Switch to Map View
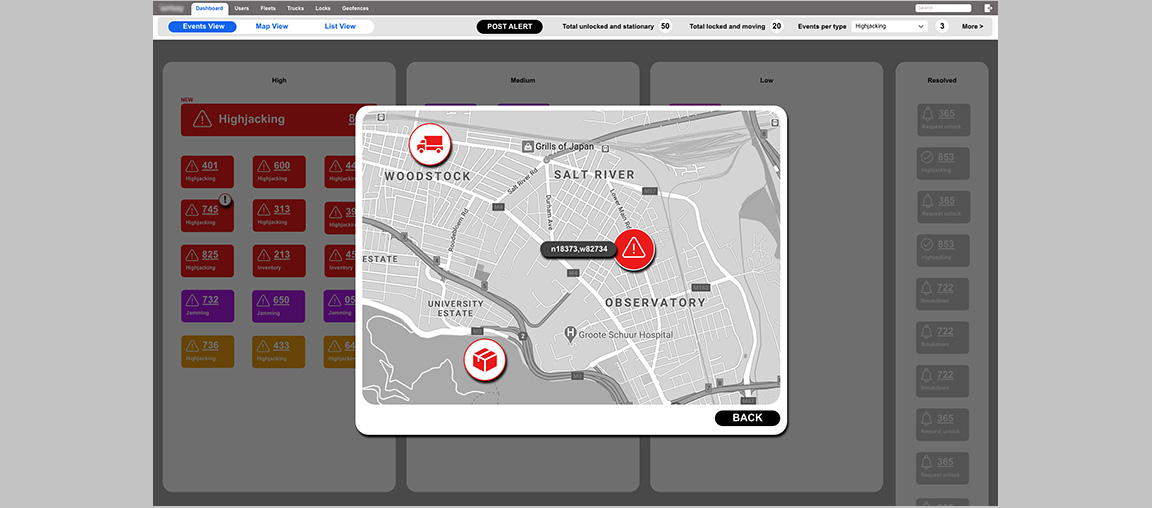This screenshot has height=508, width=1152. [271, 27]
